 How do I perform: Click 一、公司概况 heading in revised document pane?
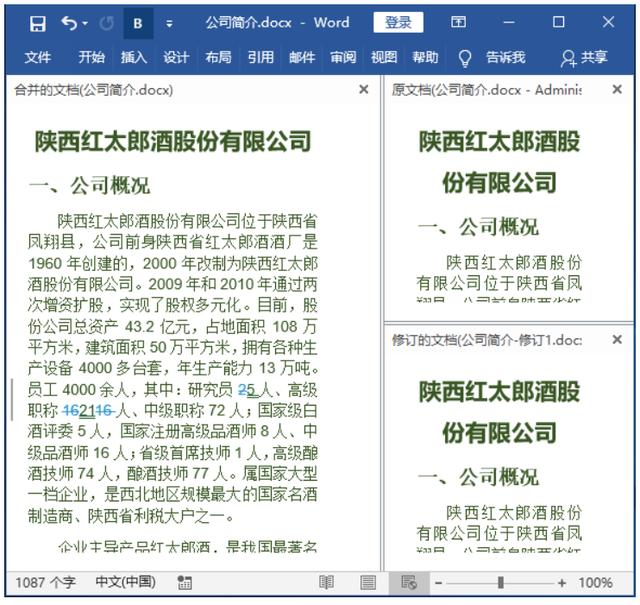tap(478, 477)
